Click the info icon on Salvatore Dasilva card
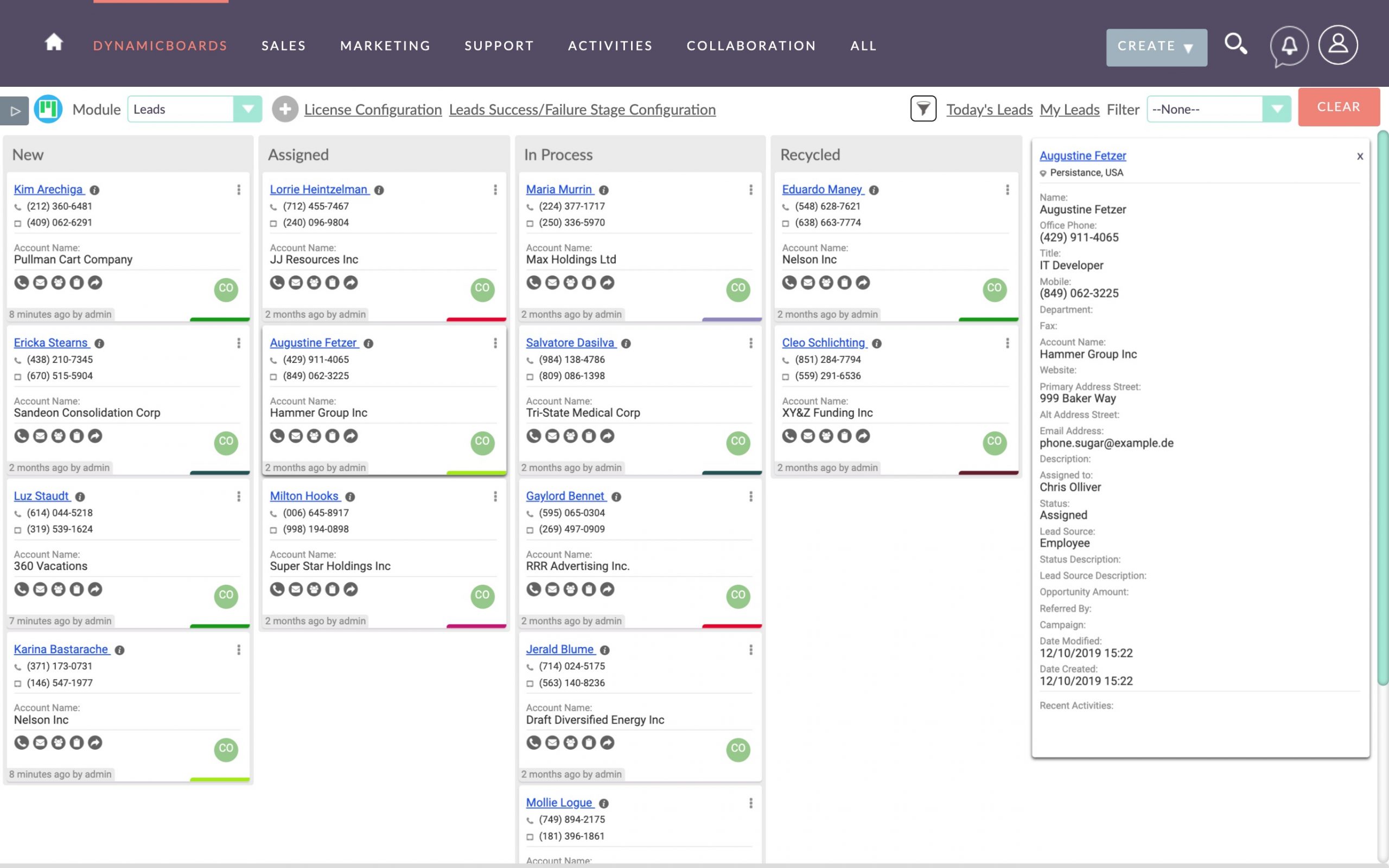 (624, 343)
